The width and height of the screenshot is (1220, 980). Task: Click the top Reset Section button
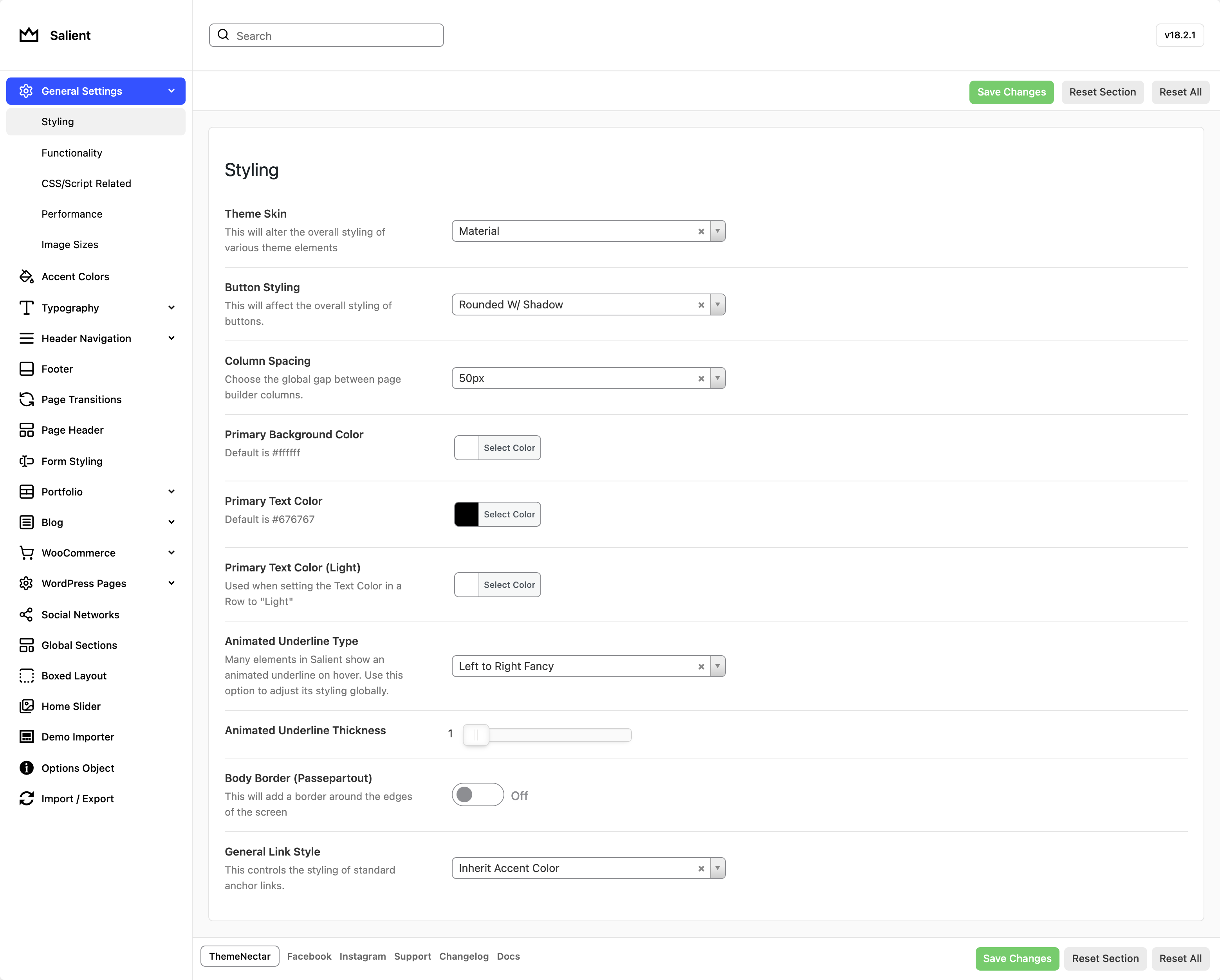[x=1102, y=92]
